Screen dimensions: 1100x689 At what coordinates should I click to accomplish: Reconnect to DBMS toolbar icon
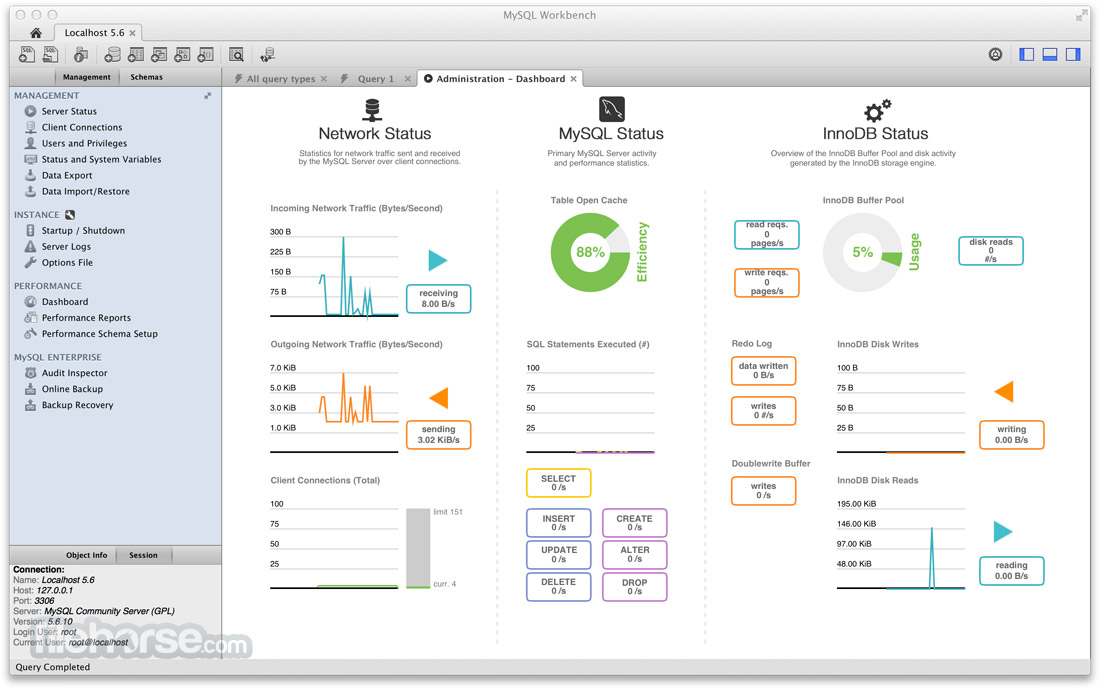[267, 54]
